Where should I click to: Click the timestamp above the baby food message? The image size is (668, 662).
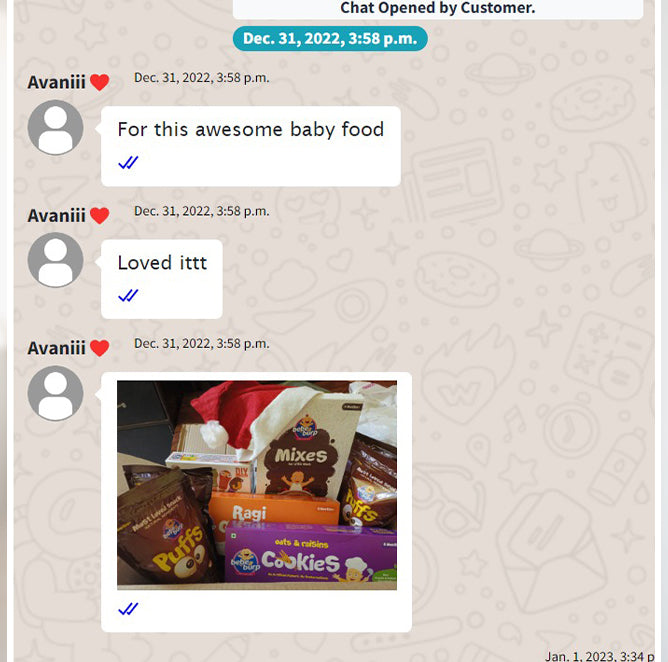(202, 78)
